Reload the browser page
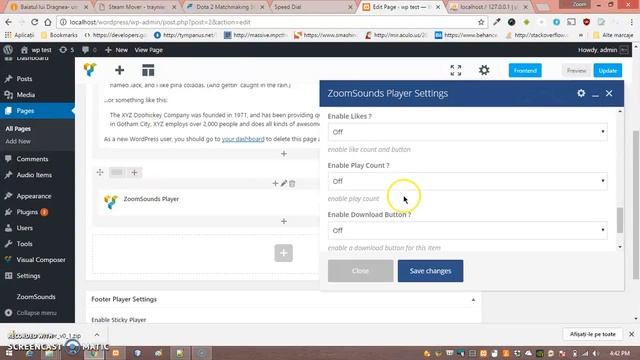This screenshot has height=360, width=640. click(x=34, y=22)
